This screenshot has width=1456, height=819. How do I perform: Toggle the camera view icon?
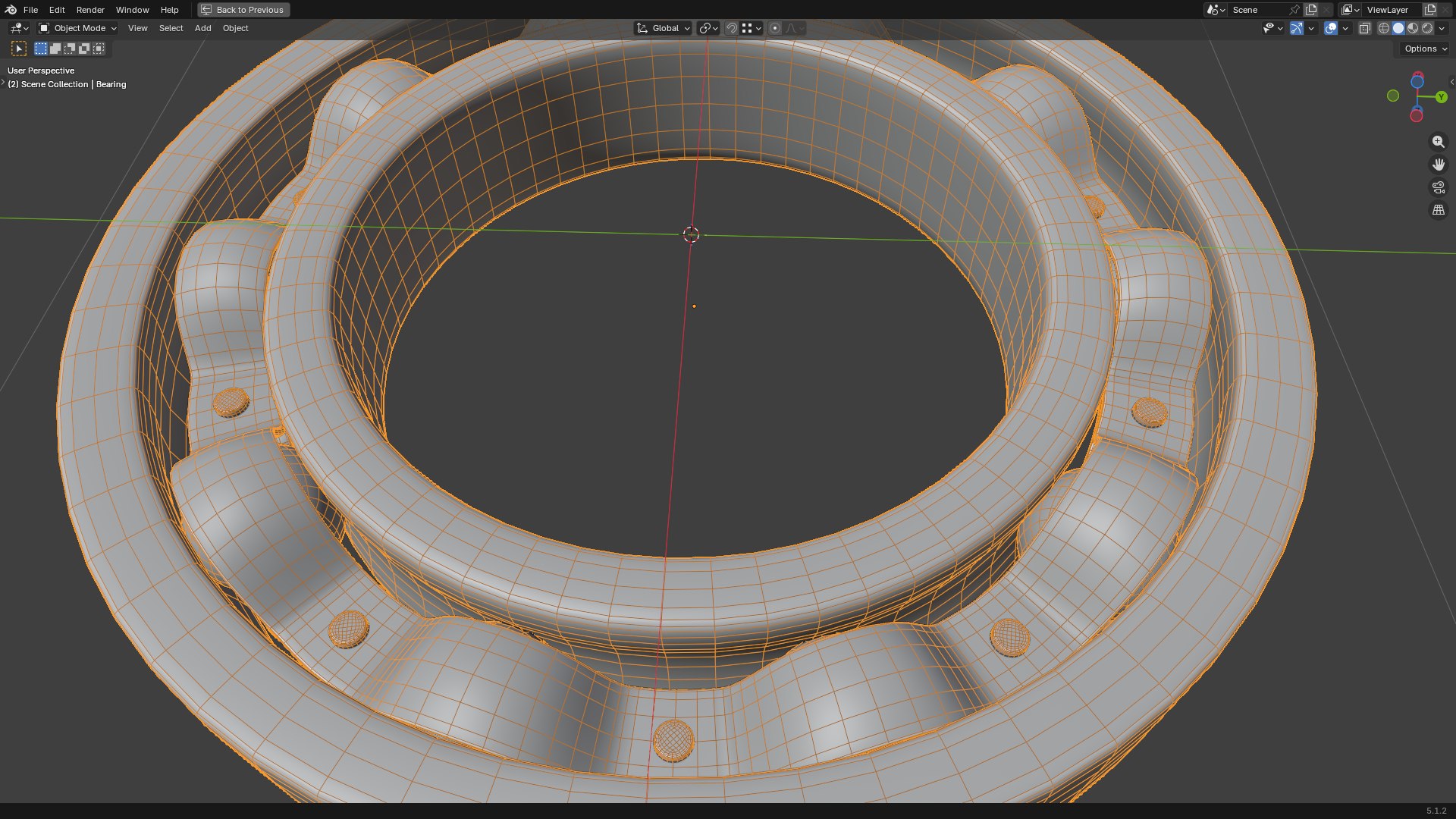click(1439, 187)
